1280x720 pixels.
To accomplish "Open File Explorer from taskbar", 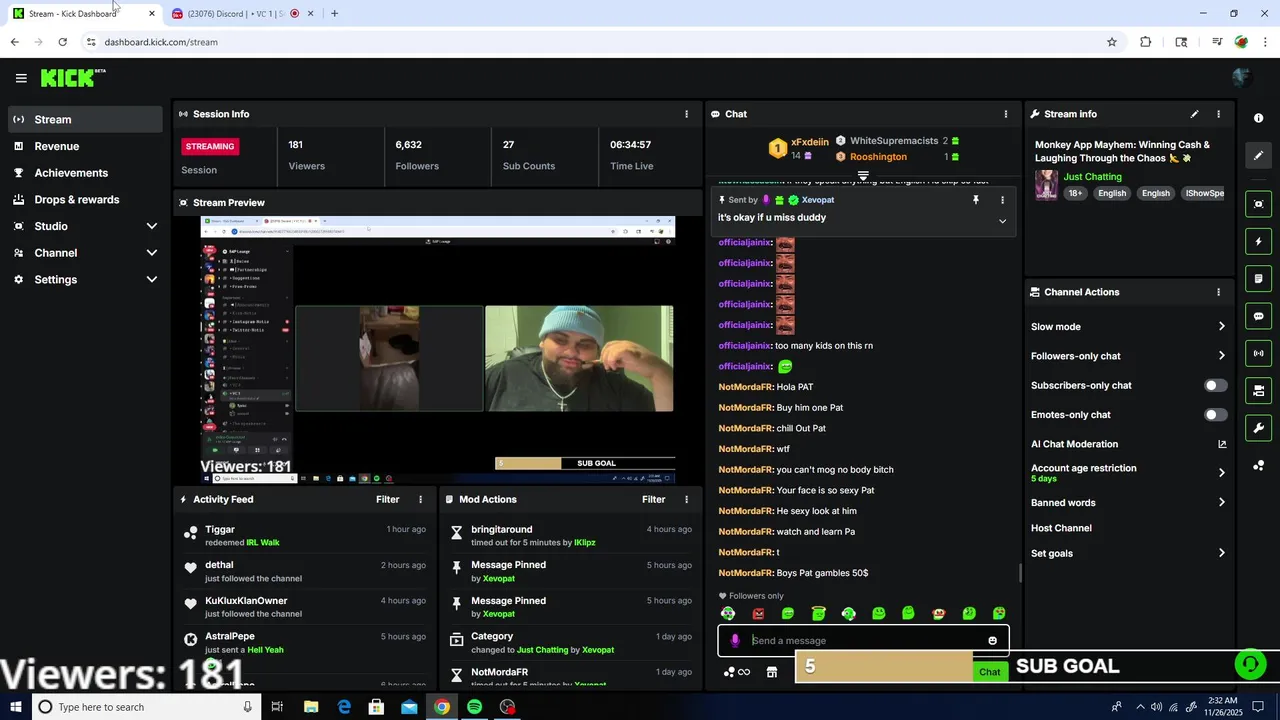I will pos(311,707).
